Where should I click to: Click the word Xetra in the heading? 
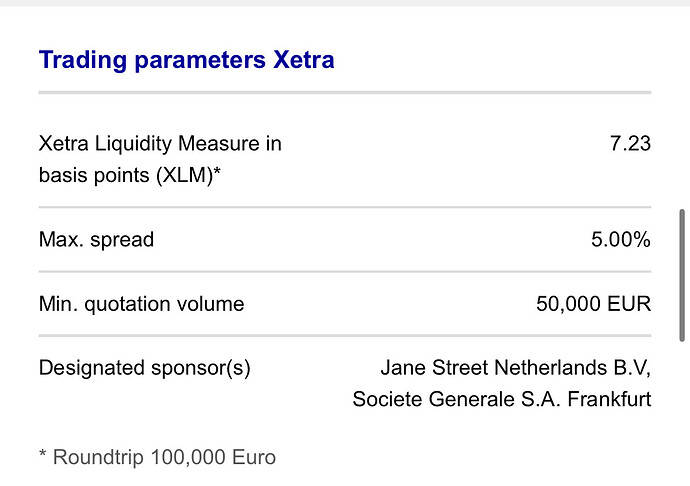pos(303,60)
